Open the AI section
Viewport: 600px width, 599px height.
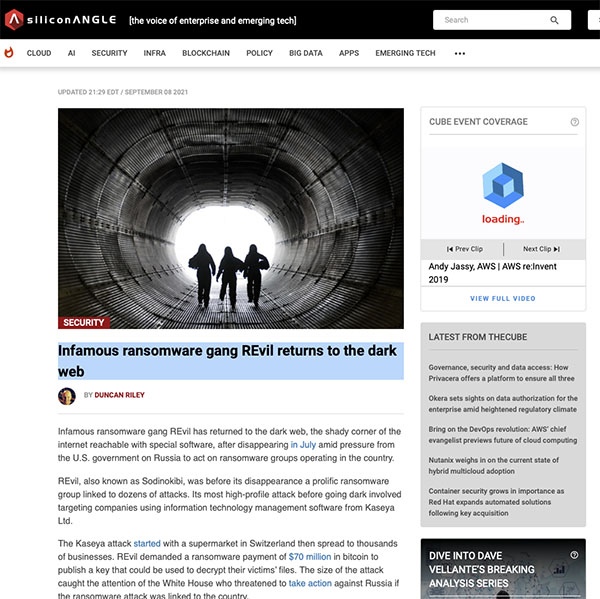71,53
